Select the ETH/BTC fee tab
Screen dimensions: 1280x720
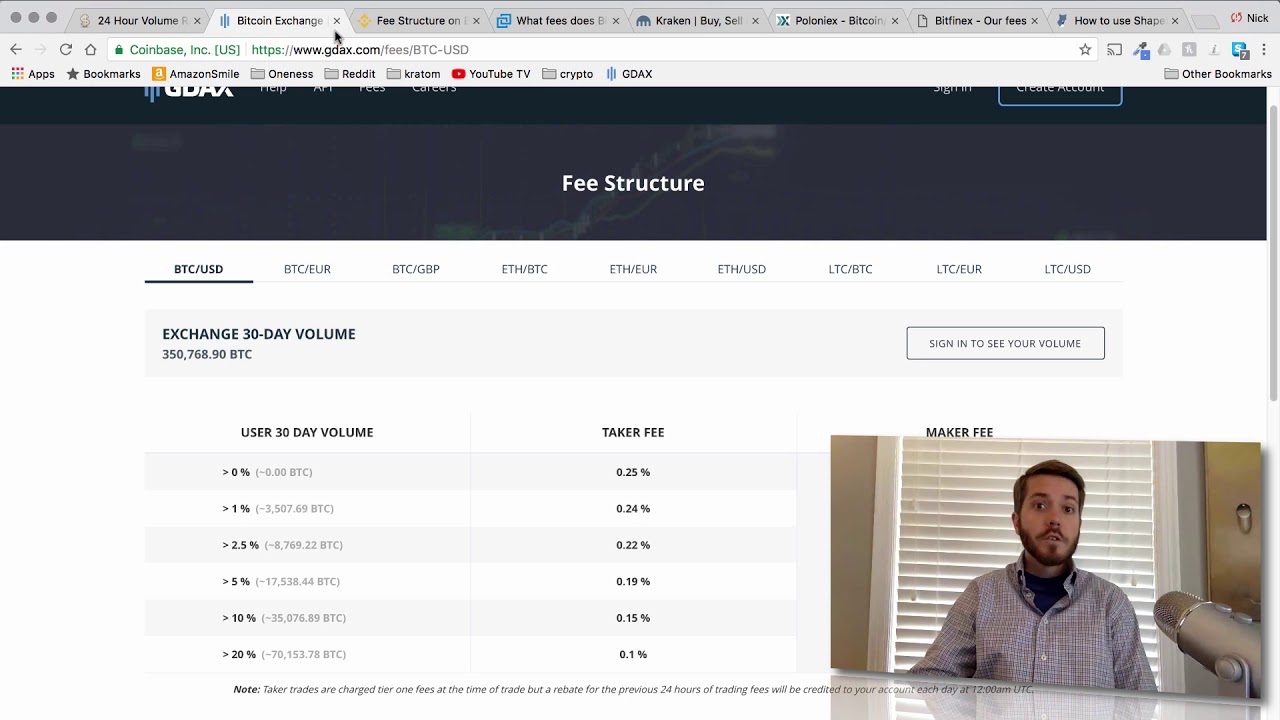(524, 269)
